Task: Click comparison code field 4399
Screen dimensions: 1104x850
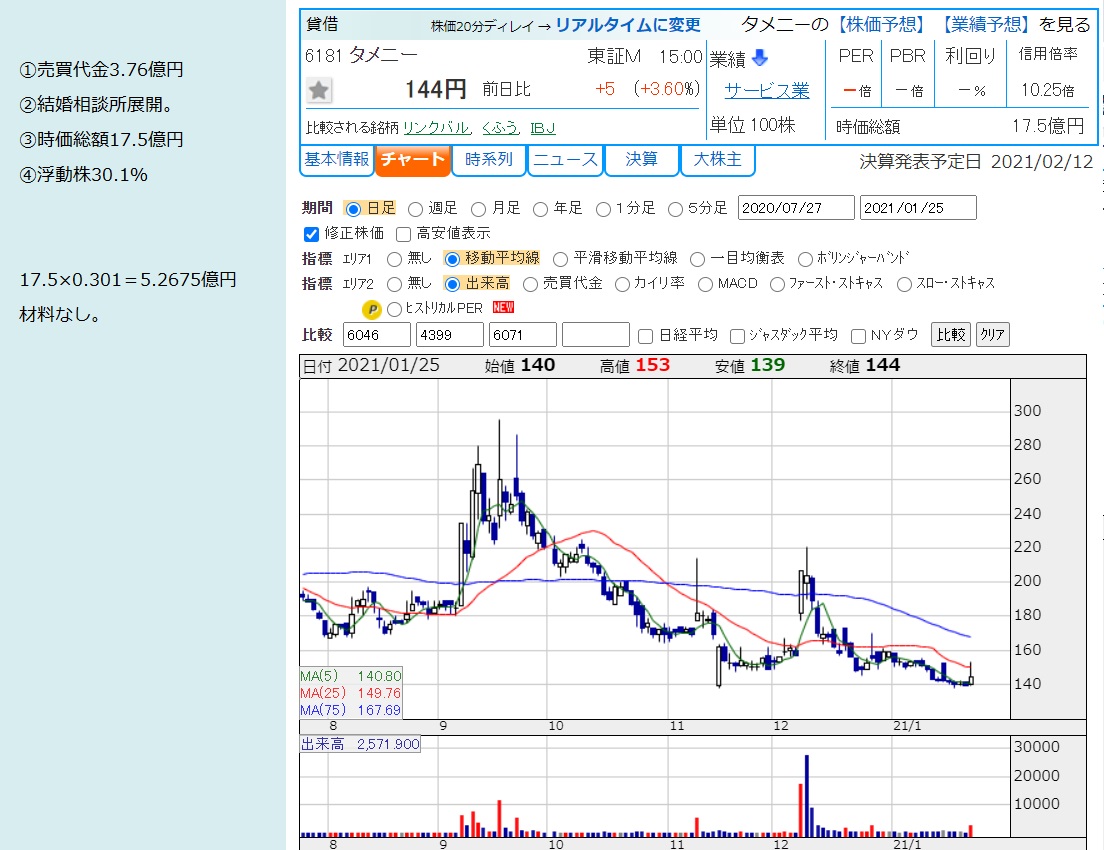Action: pos(450,335)
